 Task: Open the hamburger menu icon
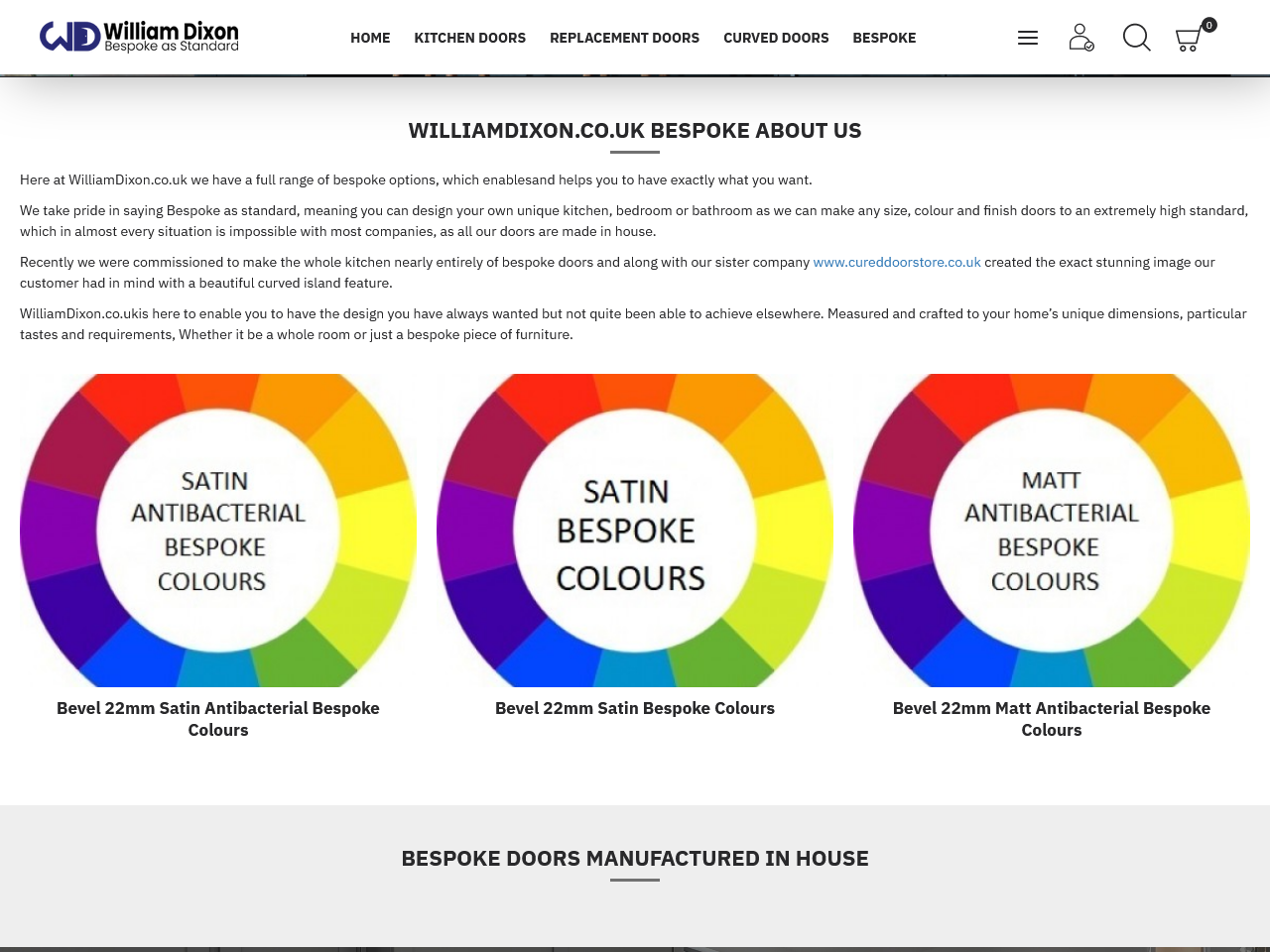pyautogui.click(x=1028, y=38)
